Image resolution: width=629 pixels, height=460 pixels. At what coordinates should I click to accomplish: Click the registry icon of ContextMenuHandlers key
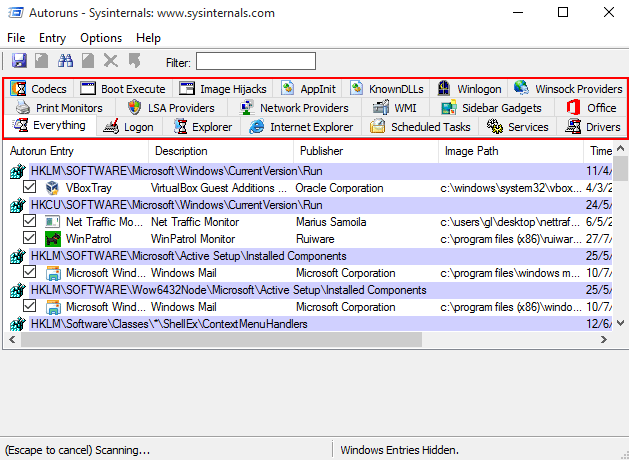(x=18, y=324)
